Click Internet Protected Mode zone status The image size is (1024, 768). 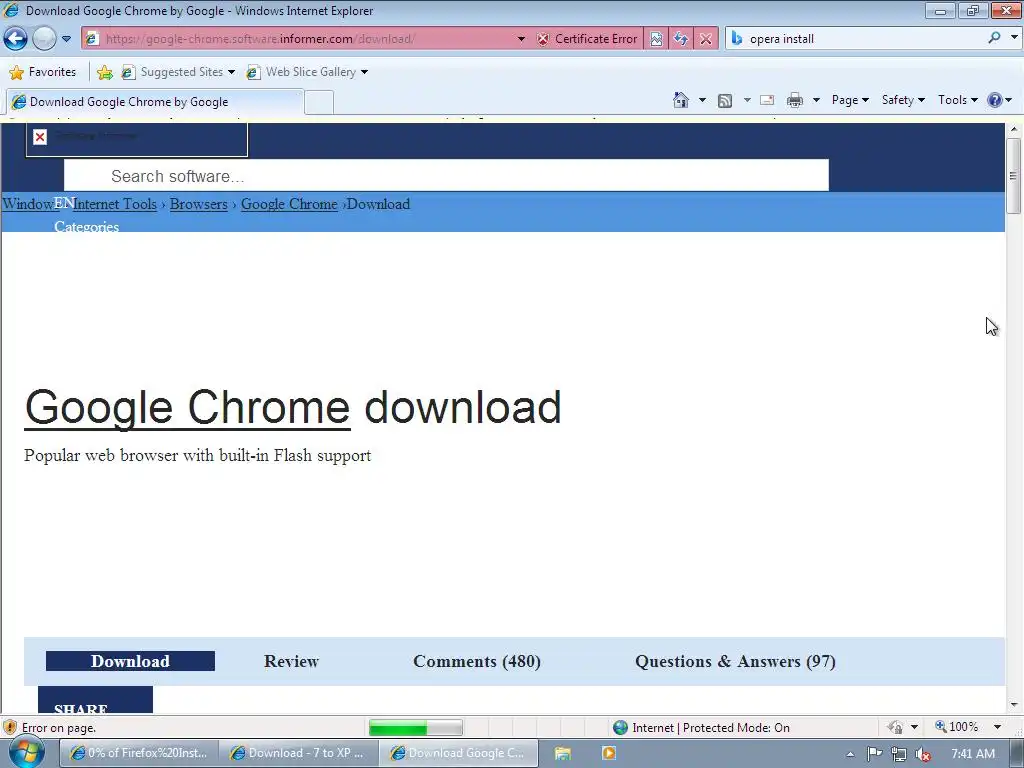(701, 728)
